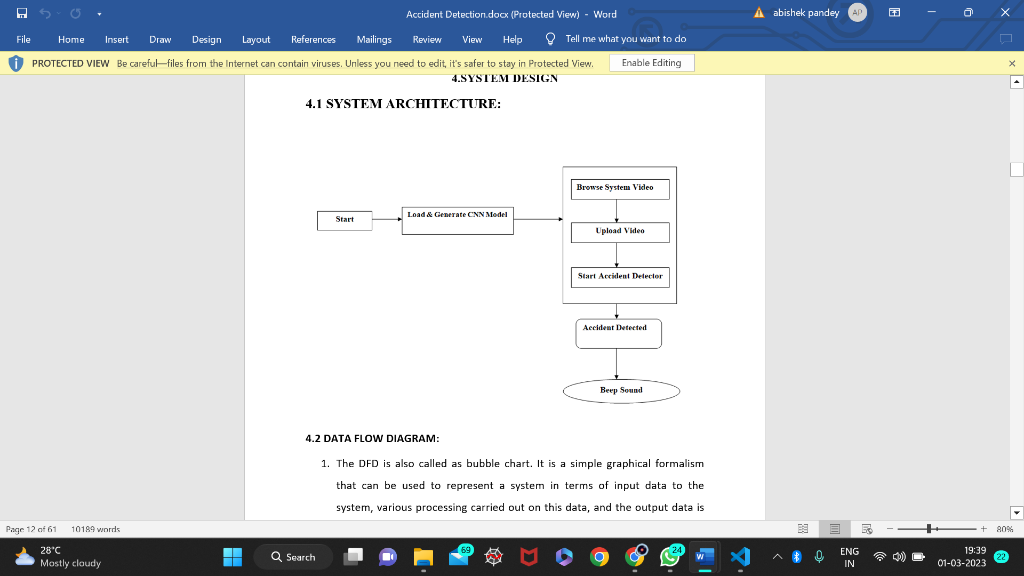Click the 10189 words count
This screenshot has width=1024, height=576.
(95, 529)
